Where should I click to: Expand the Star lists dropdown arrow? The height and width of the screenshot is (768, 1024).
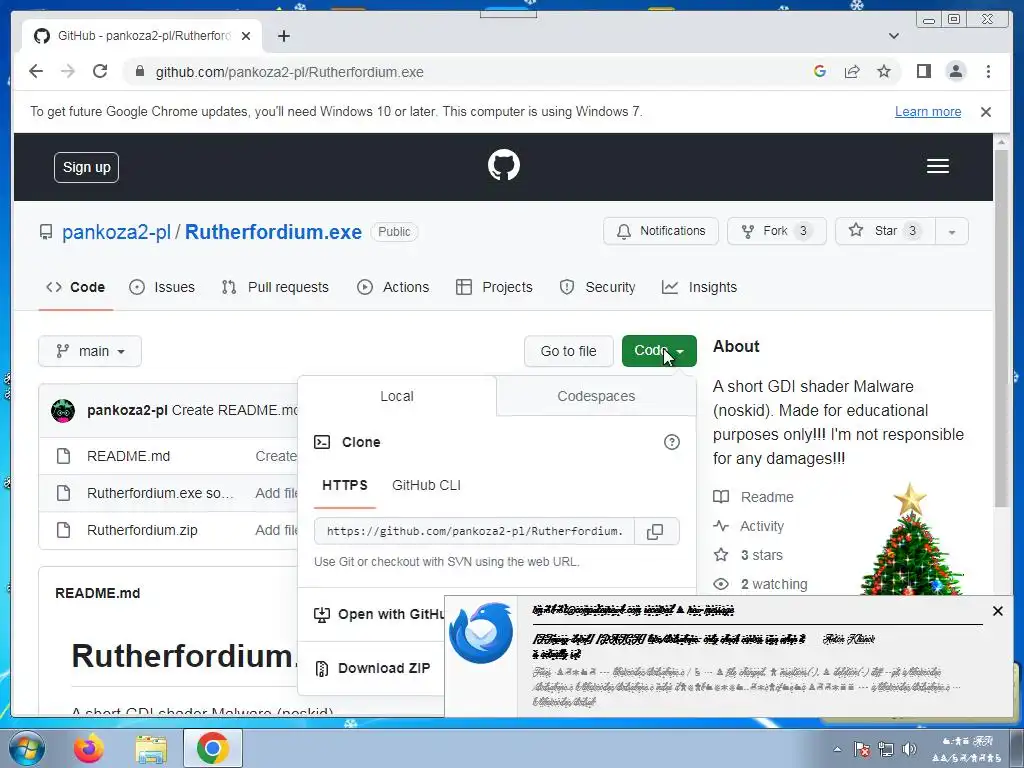952,231
